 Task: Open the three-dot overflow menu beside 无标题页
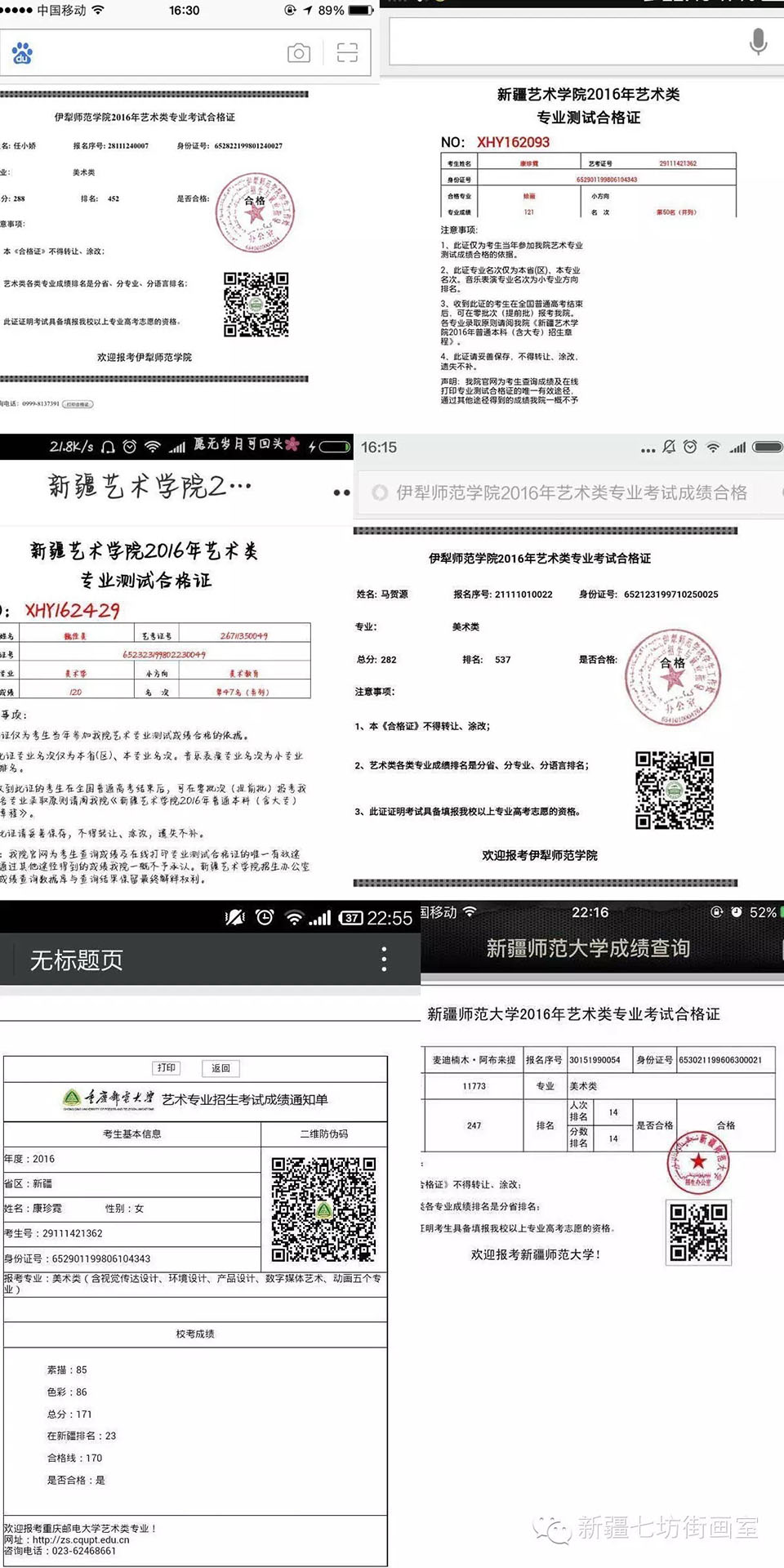click(384, 959)
